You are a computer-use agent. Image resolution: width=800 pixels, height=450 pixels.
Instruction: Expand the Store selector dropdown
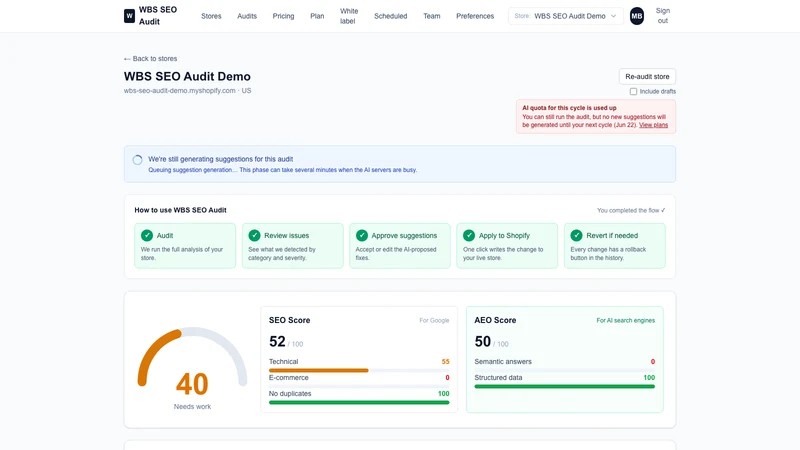click(x=565, y=16)
